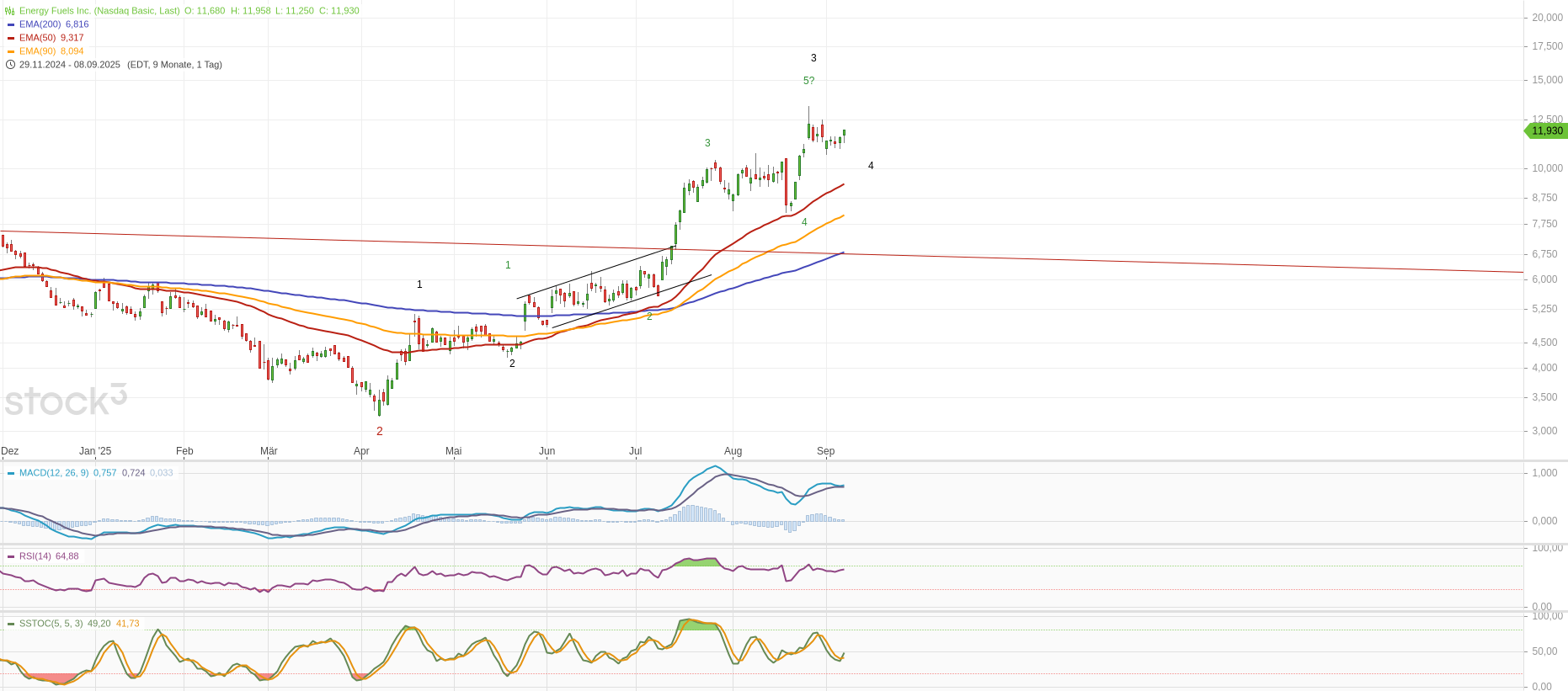1568x691 pixels.
Task: Click the stock3 watermark logo
Action: (x=66, y=400)
